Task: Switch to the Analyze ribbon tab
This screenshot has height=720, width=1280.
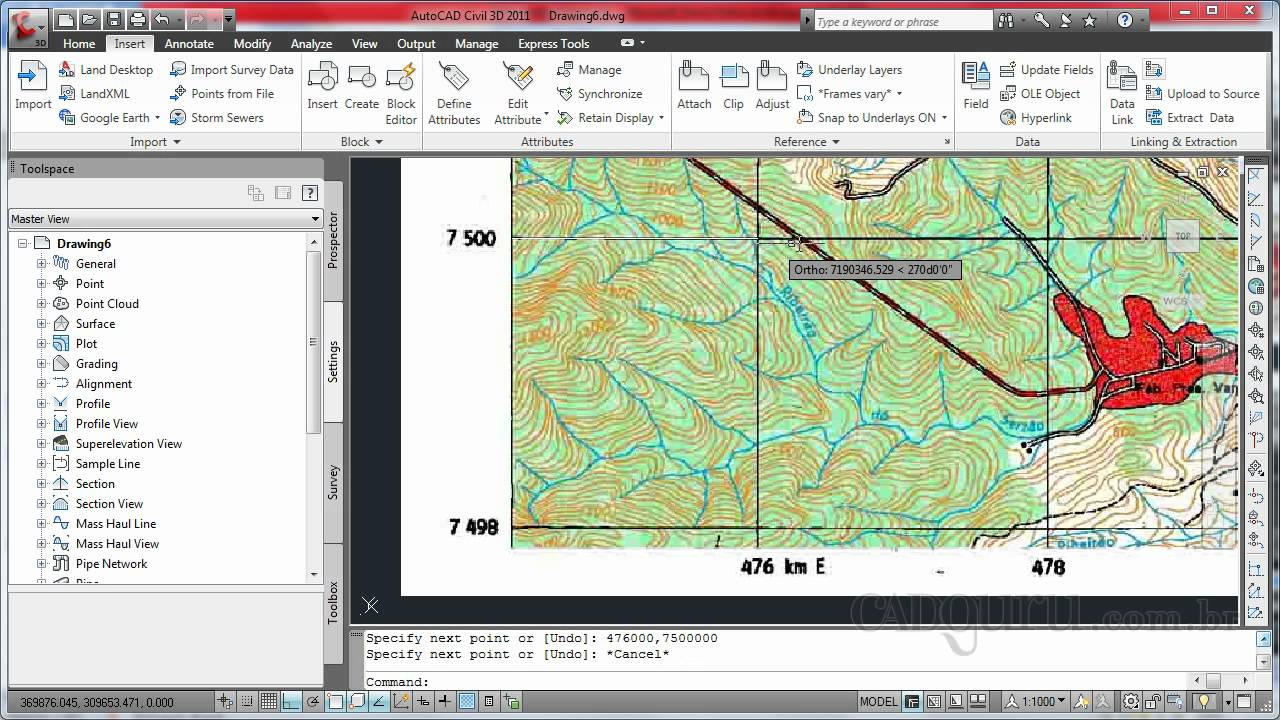Action: coord(311,44)
